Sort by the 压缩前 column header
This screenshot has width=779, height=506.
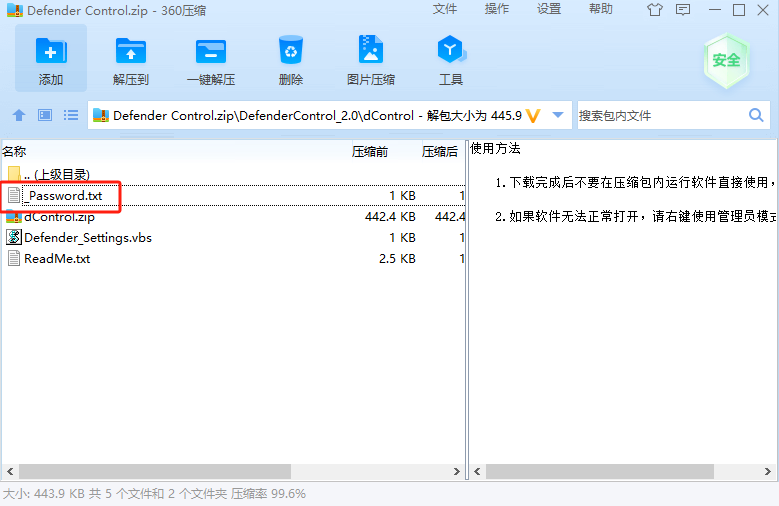pos(370,152)
